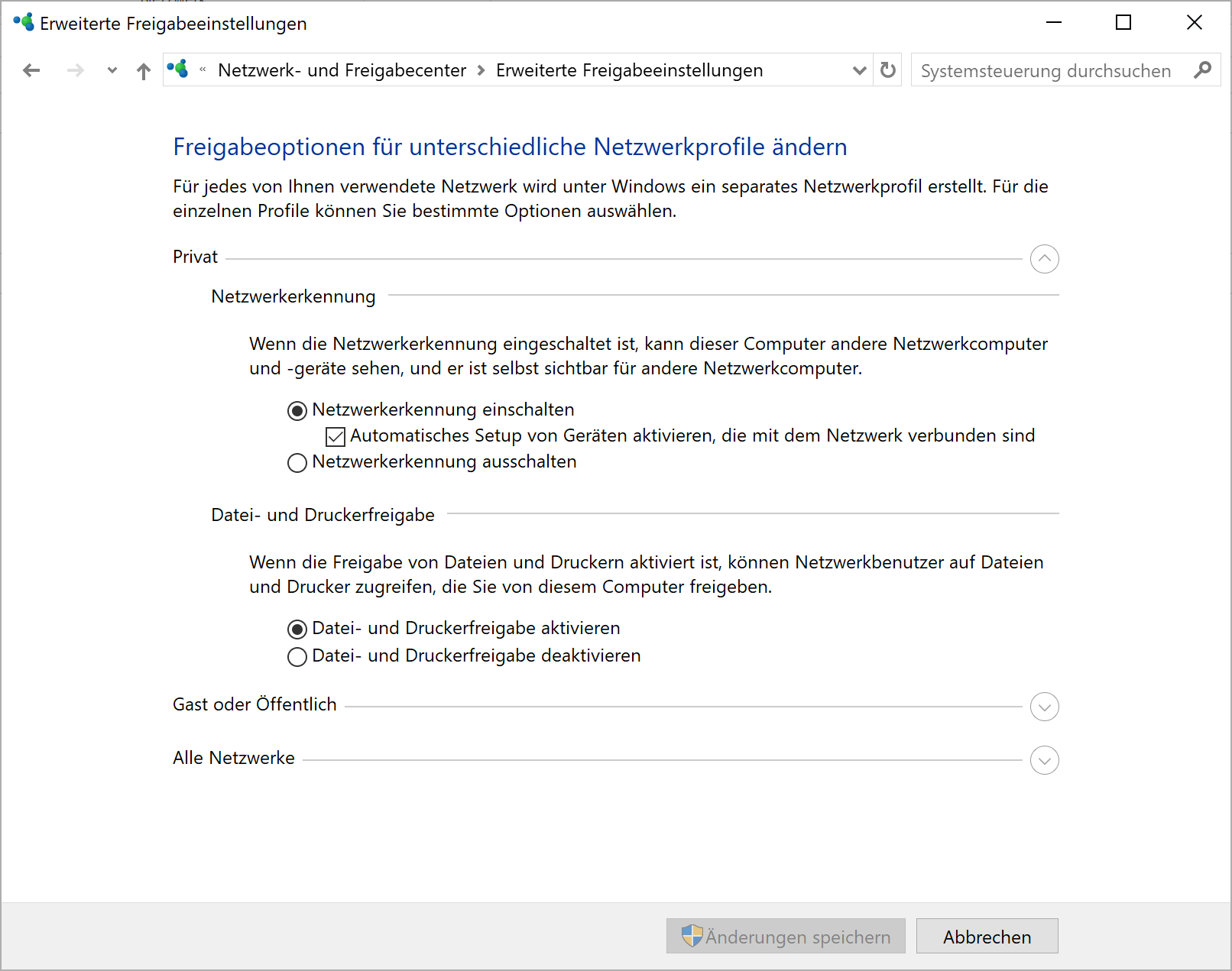Open the address bar dropdown arrow
The image size is (1232, 971).
coord(859,70)
